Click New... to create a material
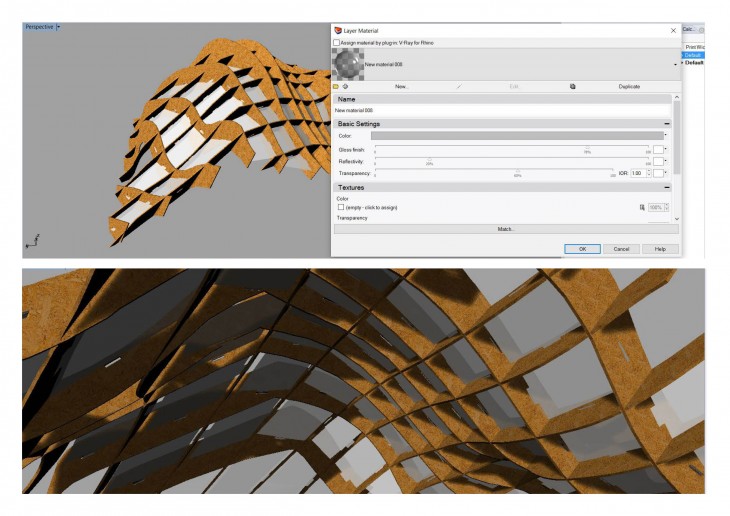Image resolution: width=730 pixels, height=516 pixels. pos(401,87)
